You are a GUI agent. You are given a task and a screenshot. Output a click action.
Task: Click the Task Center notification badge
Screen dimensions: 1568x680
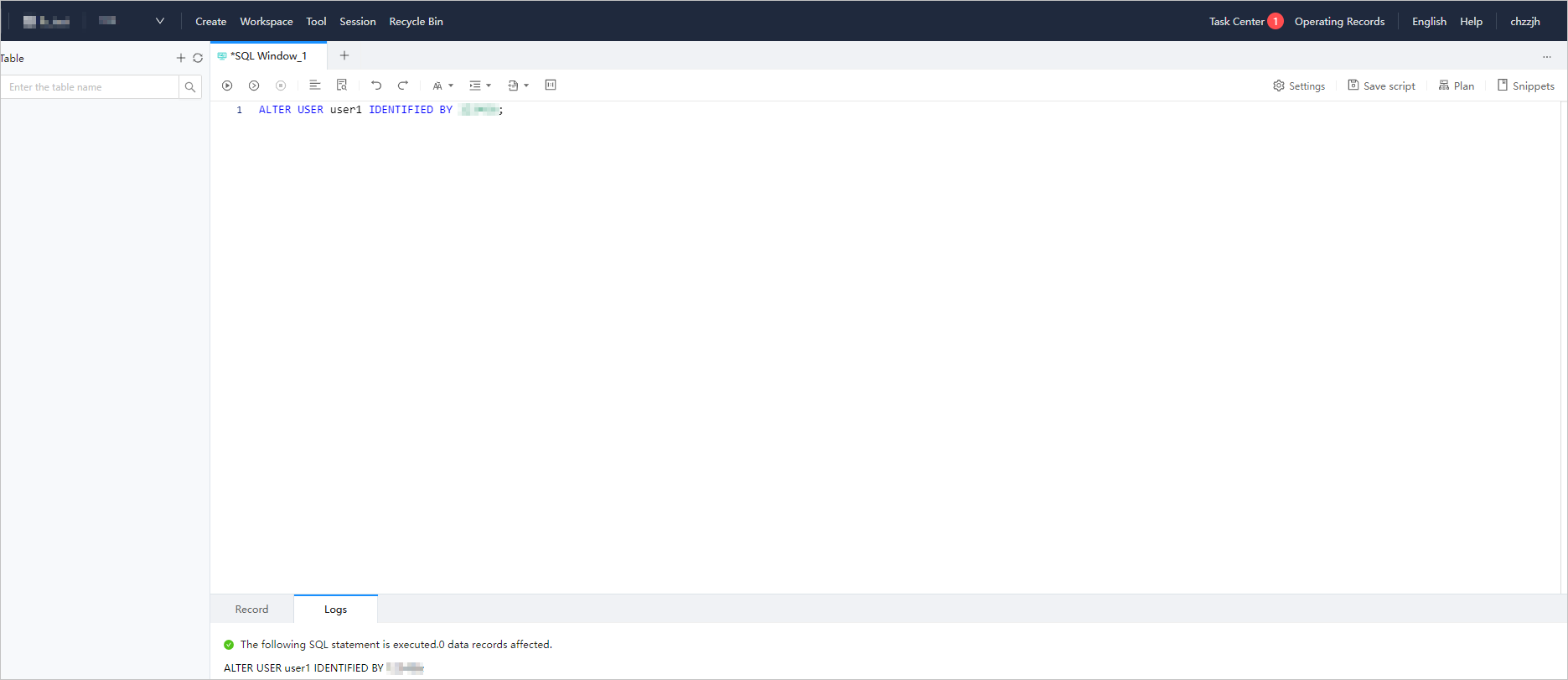[1276, 22]
